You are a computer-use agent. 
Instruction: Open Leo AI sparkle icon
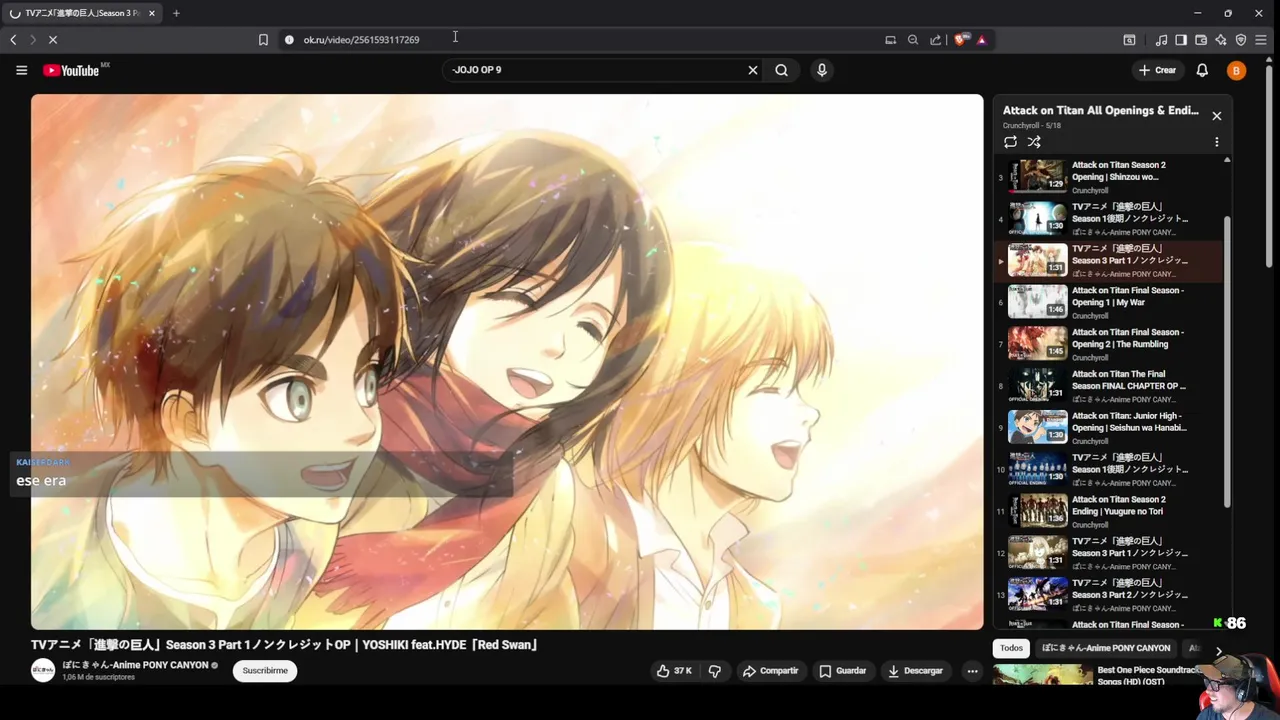coord(1221,40)
